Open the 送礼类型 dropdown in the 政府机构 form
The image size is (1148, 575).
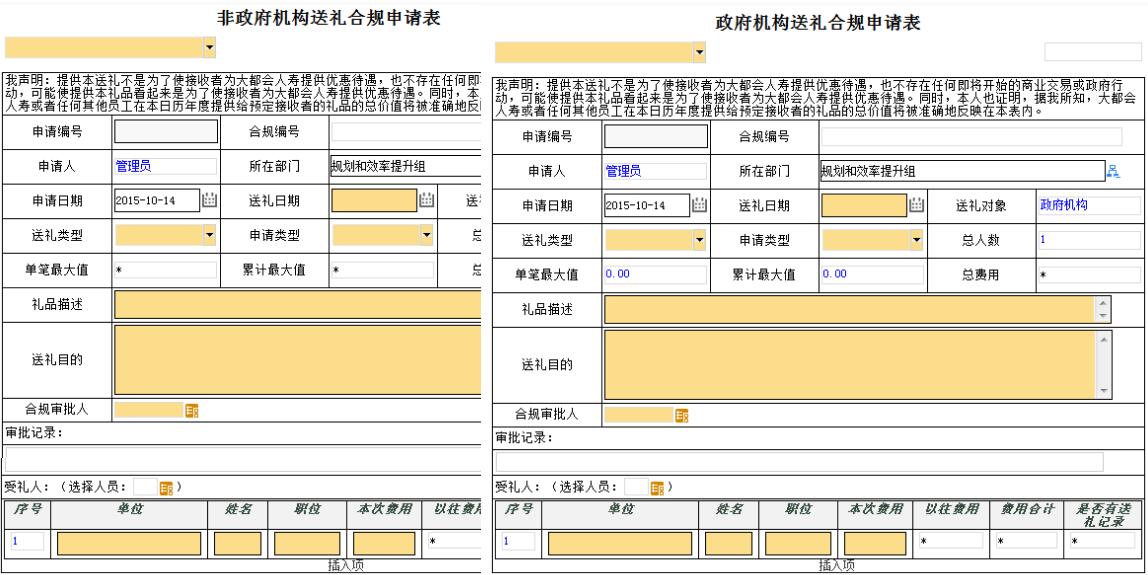pos(699,240)
